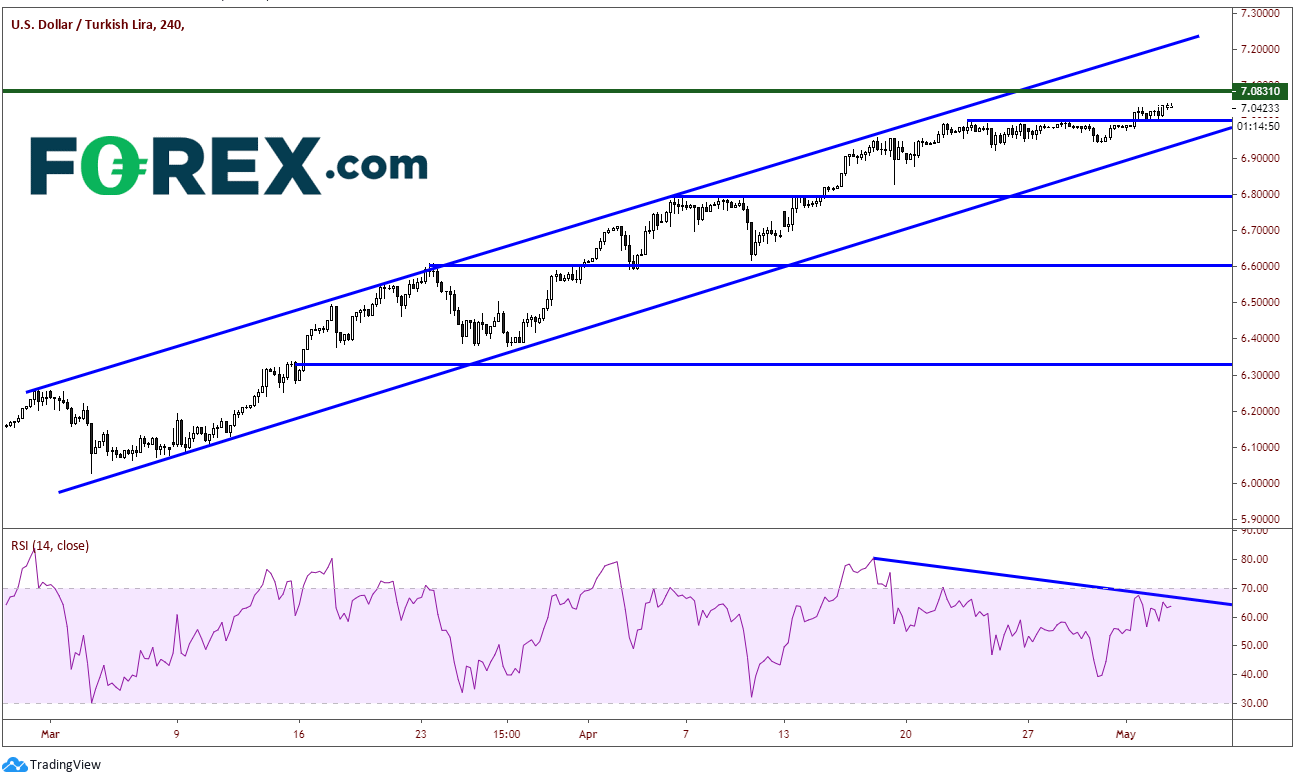
Task: Click the 6.60000 price axis label
Action: click(1260, 266)
